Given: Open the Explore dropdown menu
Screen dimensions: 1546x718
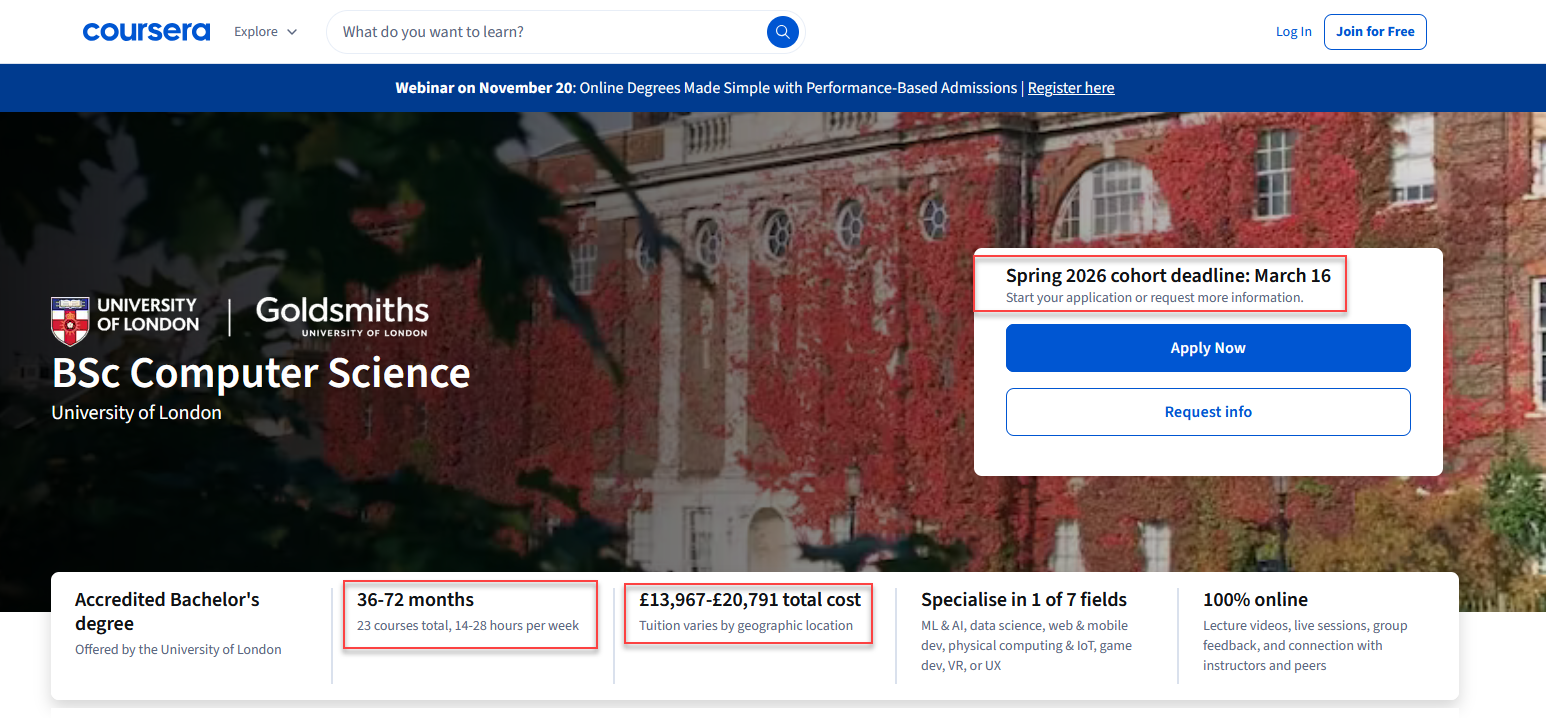Looking at the screenshot, I should point(266,32).
